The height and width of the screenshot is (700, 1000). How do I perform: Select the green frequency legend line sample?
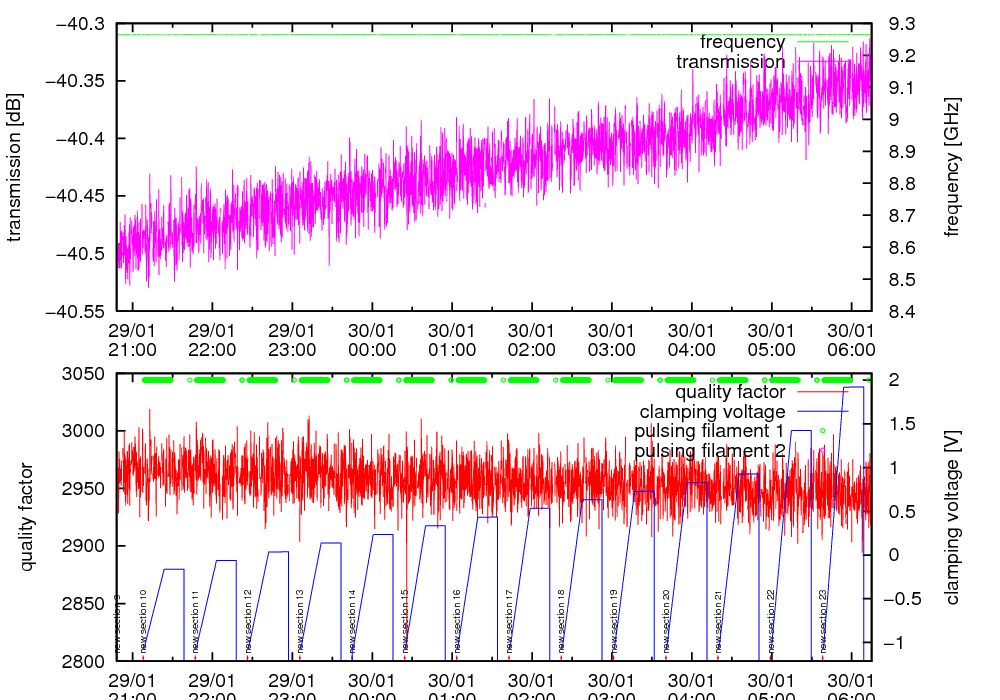[821, 42]
